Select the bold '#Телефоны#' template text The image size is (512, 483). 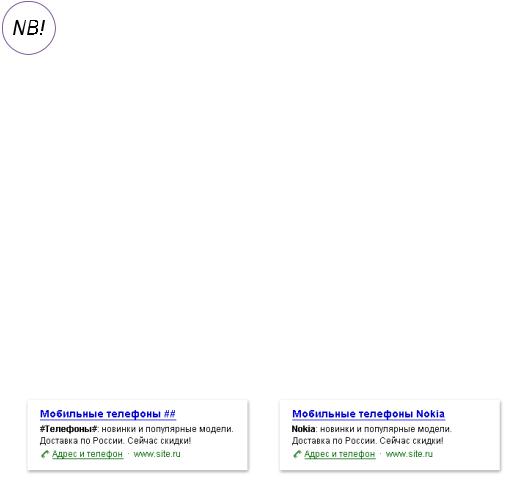coord(68,429)
